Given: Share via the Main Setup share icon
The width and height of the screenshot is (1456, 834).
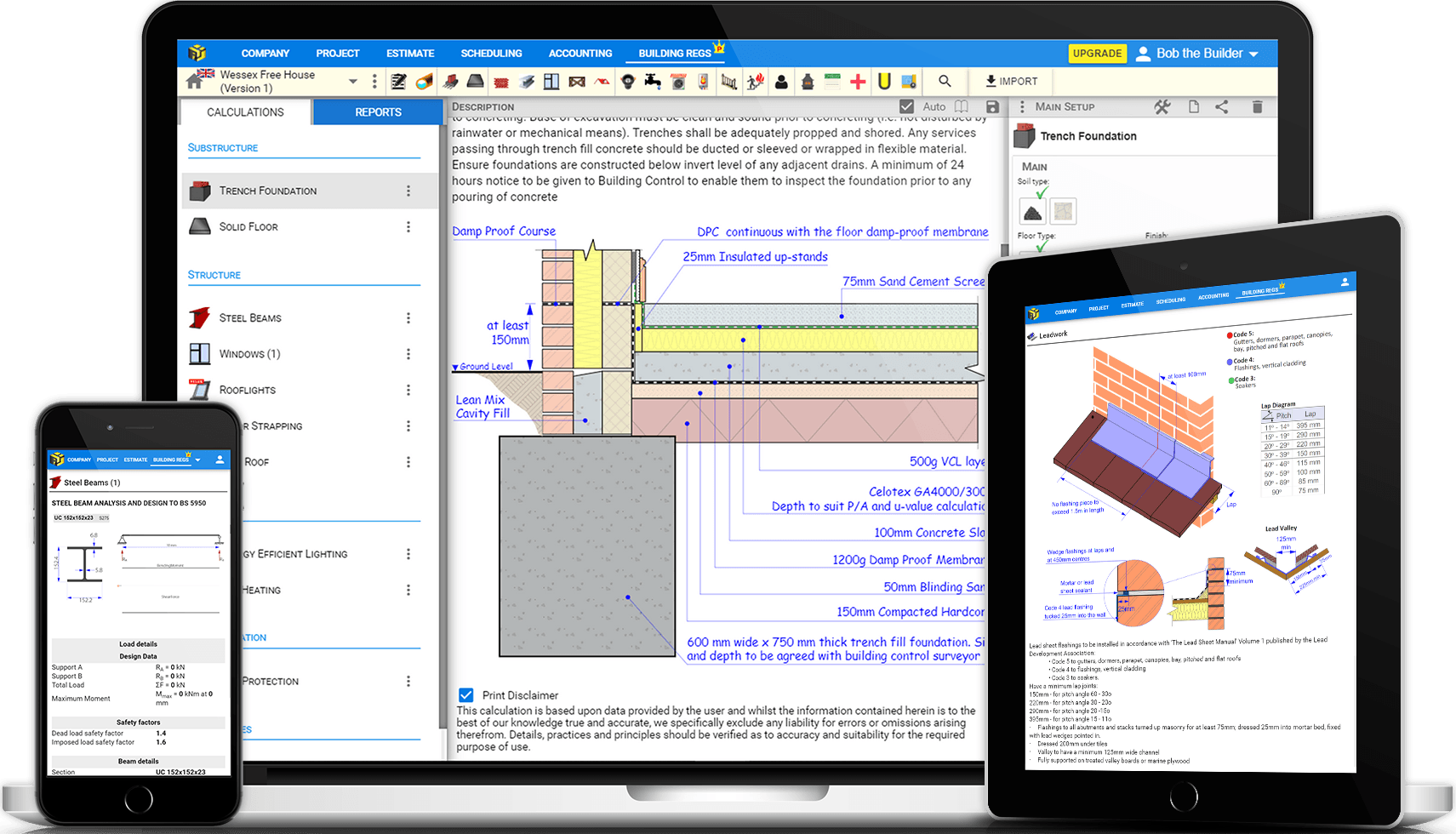Looking at the screenshot, I should pos(1222,106).
